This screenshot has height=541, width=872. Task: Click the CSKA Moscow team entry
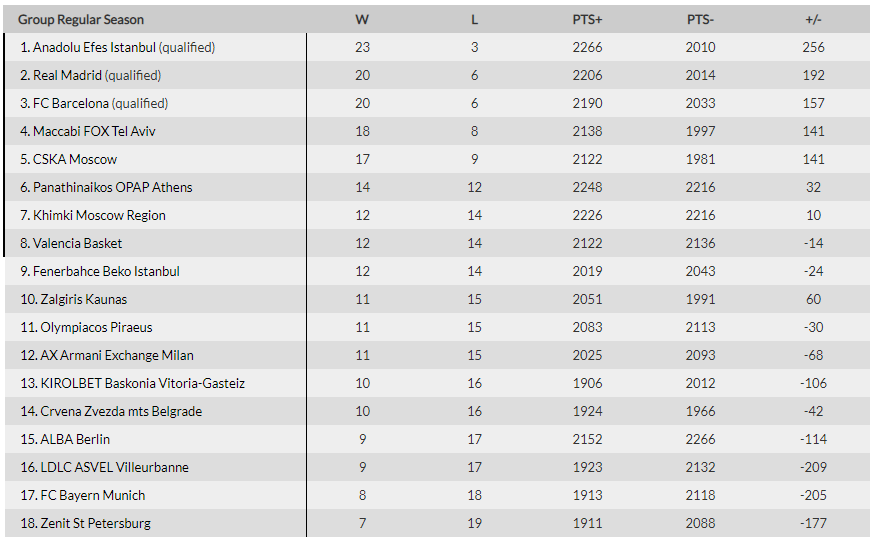coord(75,159)
